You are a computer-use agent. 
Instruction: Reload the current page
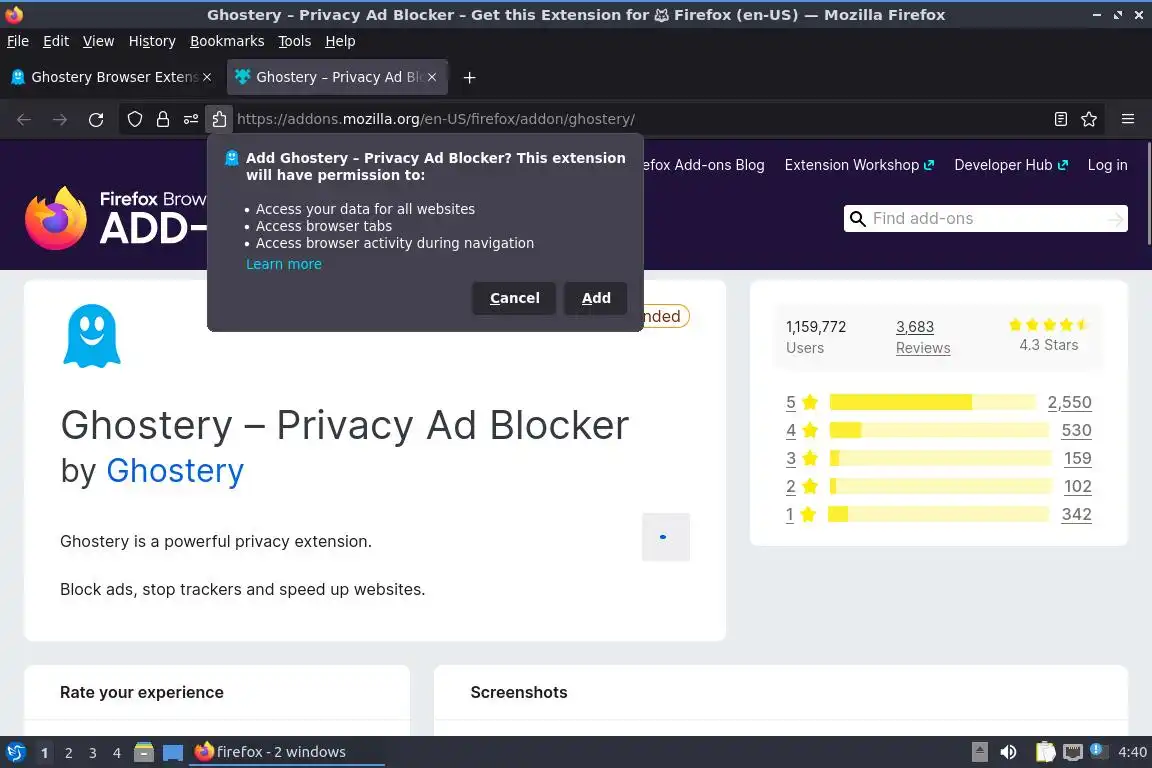tap(96, 119)
